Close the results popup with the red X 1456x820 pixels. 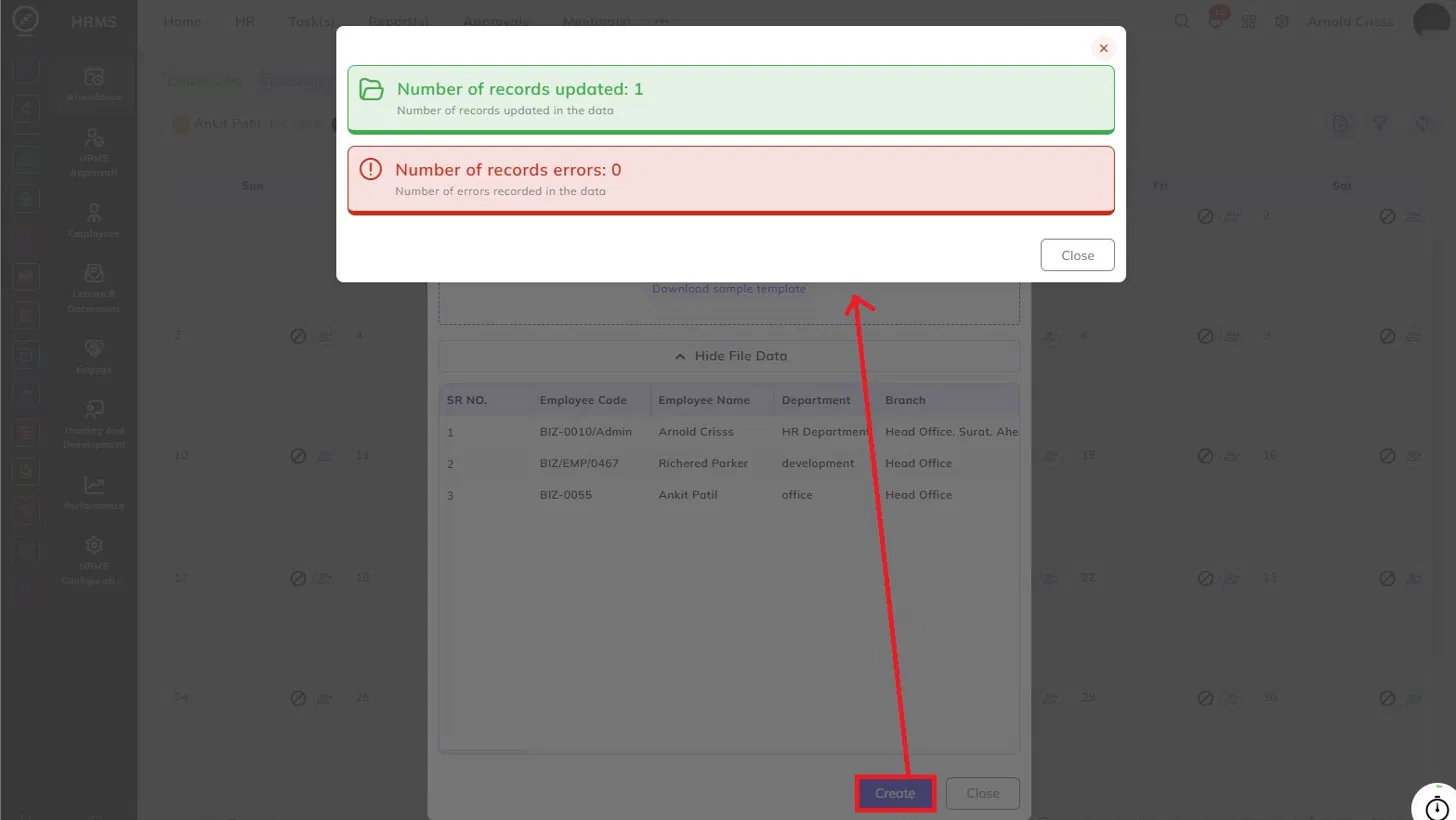1103,48
